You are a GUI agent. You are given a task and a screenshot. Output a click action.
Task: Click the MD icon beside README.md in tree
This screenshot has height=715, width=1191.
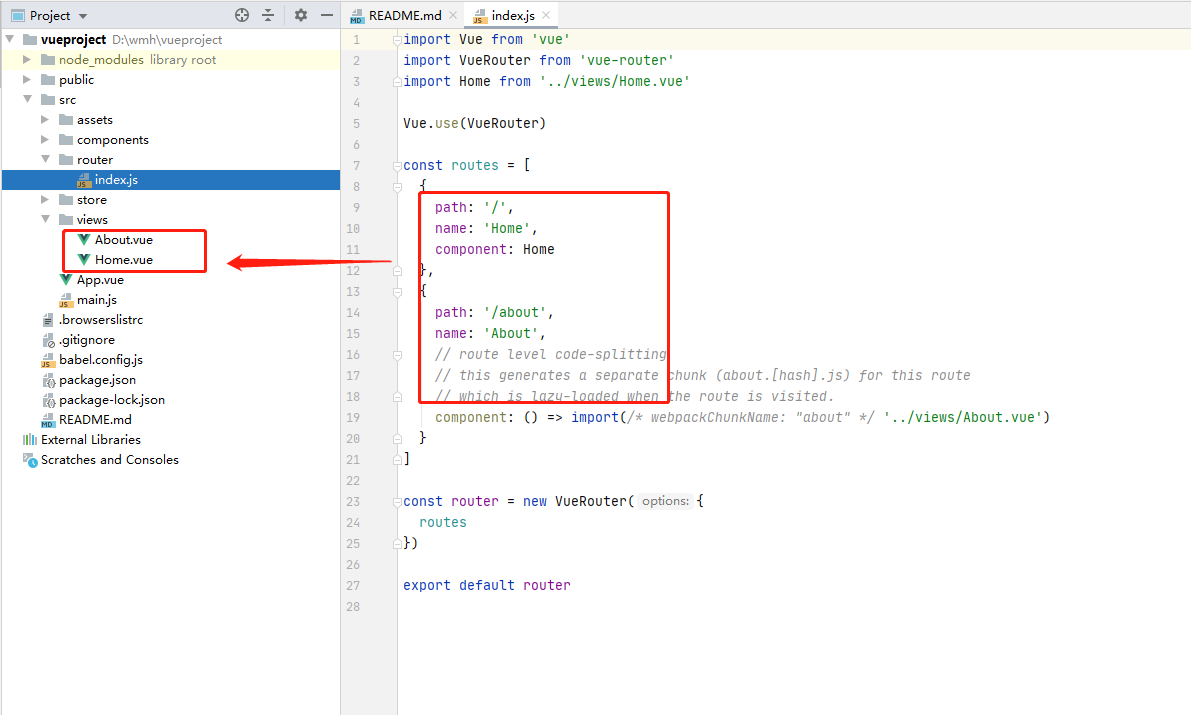coord(48,420)
